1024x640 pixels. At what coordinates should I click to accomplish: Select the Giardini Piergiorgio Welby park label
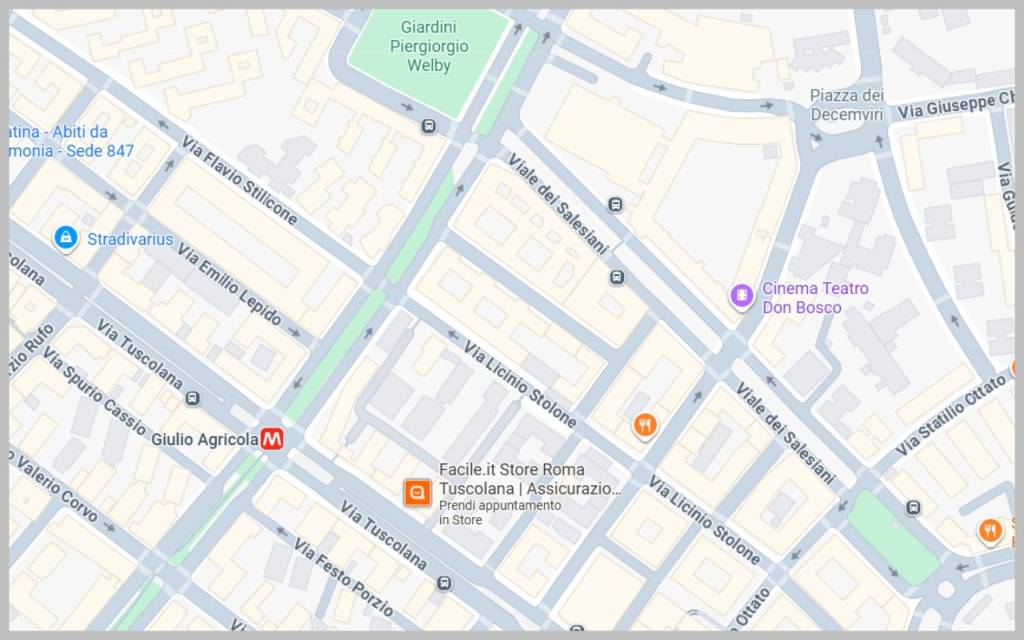(429, 46)
